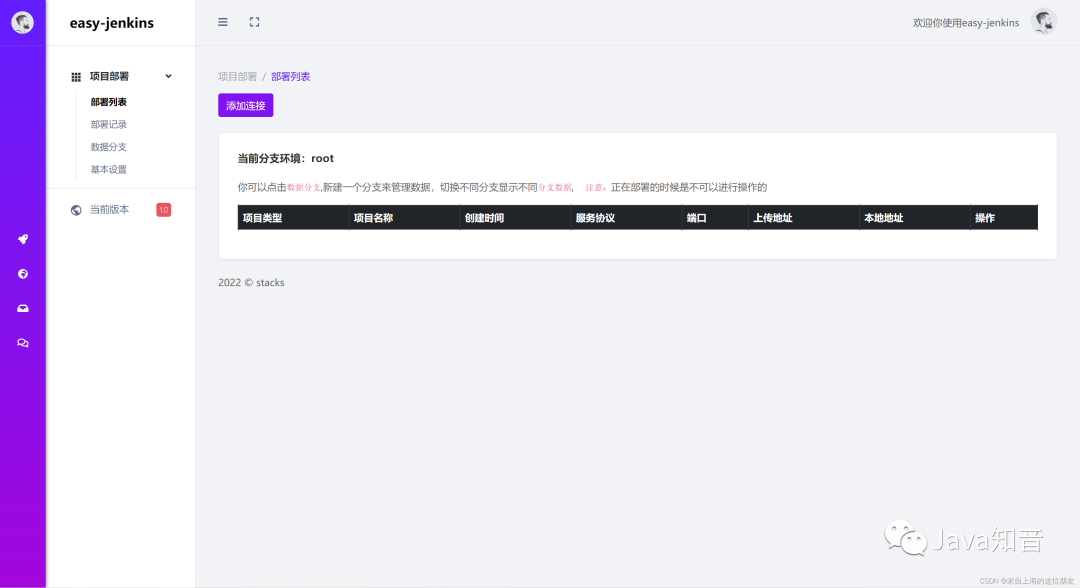The width and height of the screenshot is (1080, 588).
Task: Click the avatar logo atop the purple sidebar
Action: (23, 23)
